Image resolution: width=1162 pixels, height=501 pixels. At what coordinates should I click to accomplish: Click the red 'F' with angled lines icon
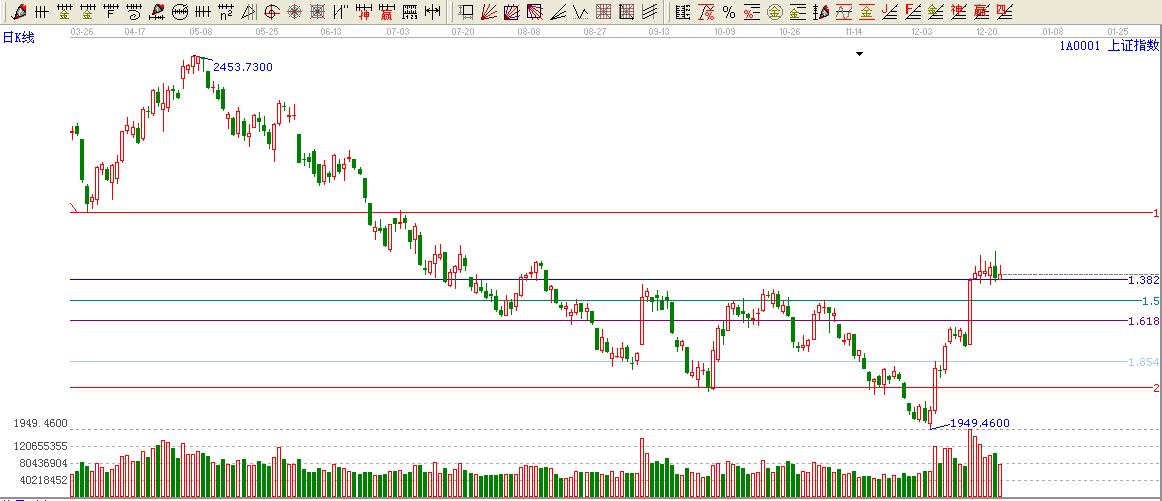(x=912, y=12)
